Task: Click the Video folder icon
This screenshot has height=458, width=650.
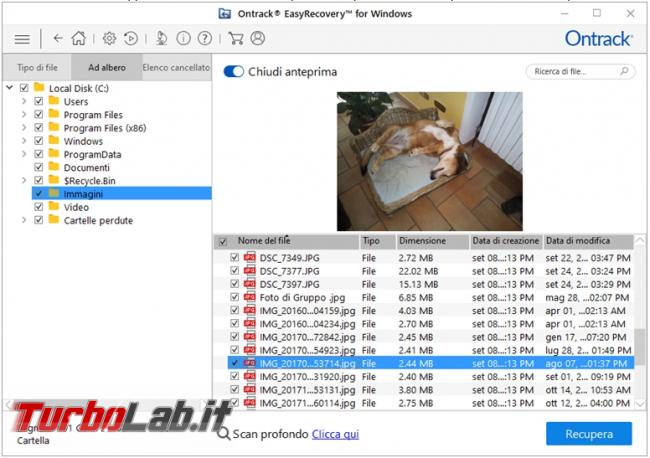Action: click(x=54, y=206)
